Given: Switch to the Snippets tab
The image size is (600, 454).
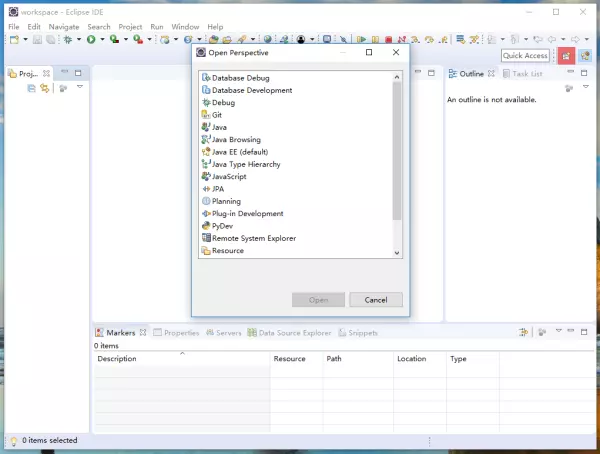Looking at the screenshot, I should (x=358, y=333).
